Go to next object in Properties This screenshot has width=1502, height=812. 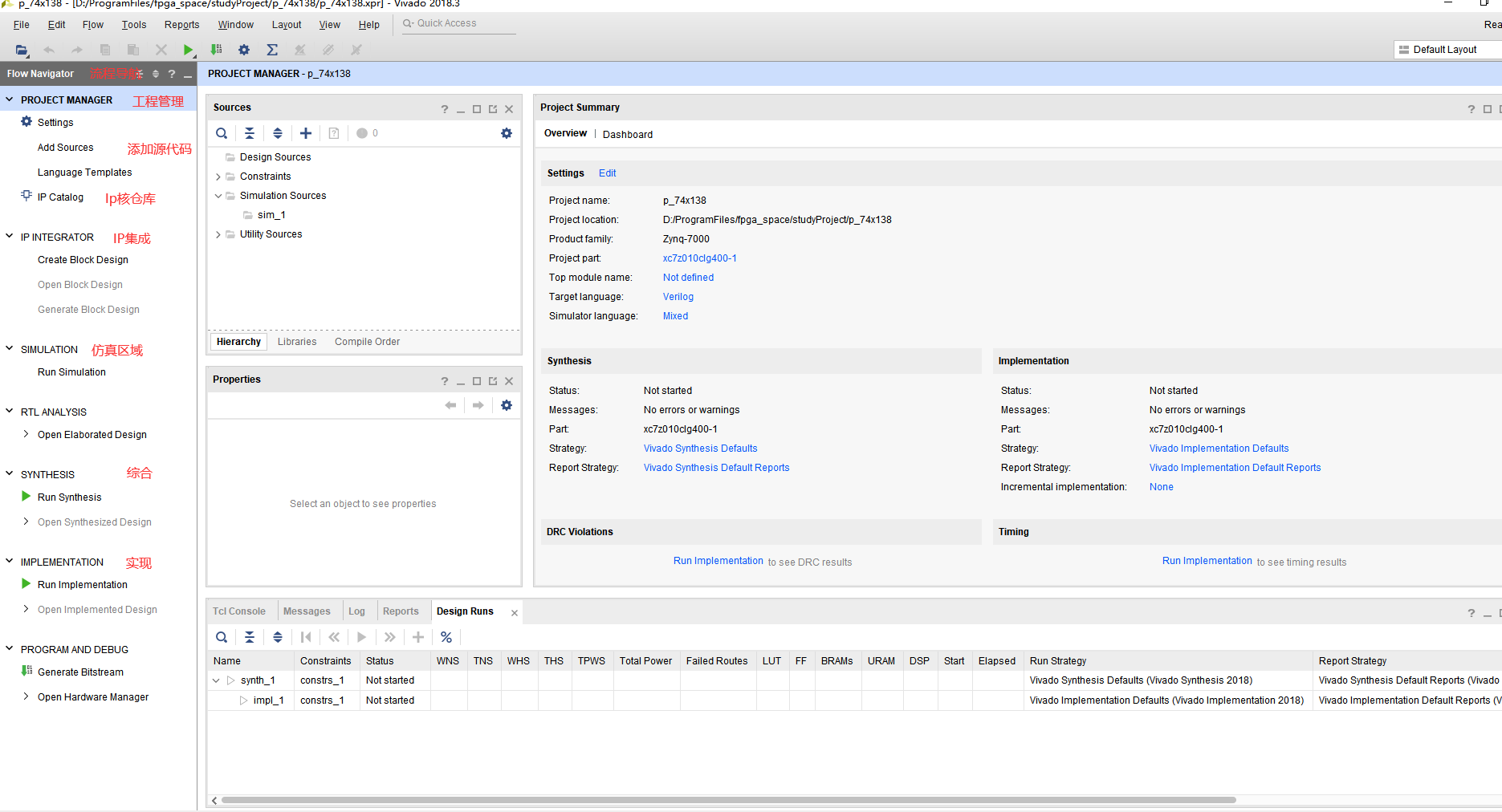pos(478,405)
